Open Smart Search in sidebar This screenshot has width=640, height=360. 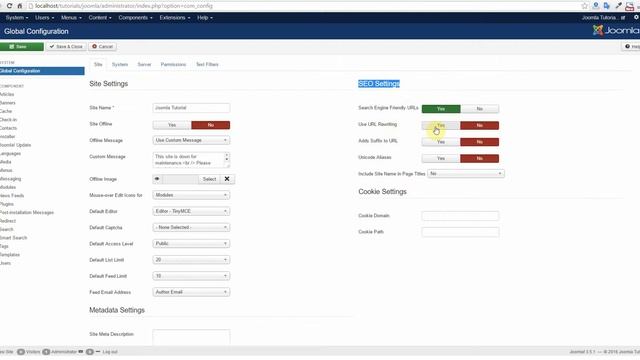(13, 238)
